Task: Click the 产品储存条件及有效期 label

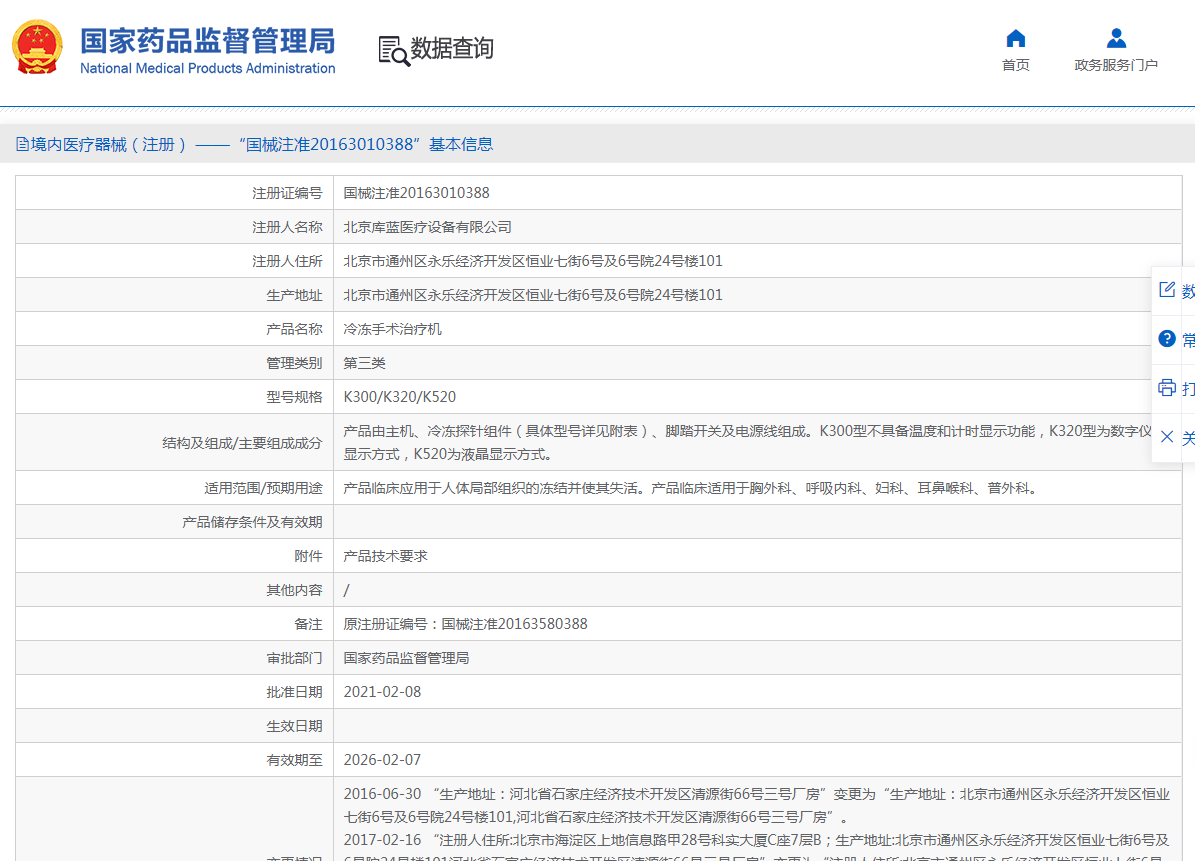Action: [x=252, y=522]
